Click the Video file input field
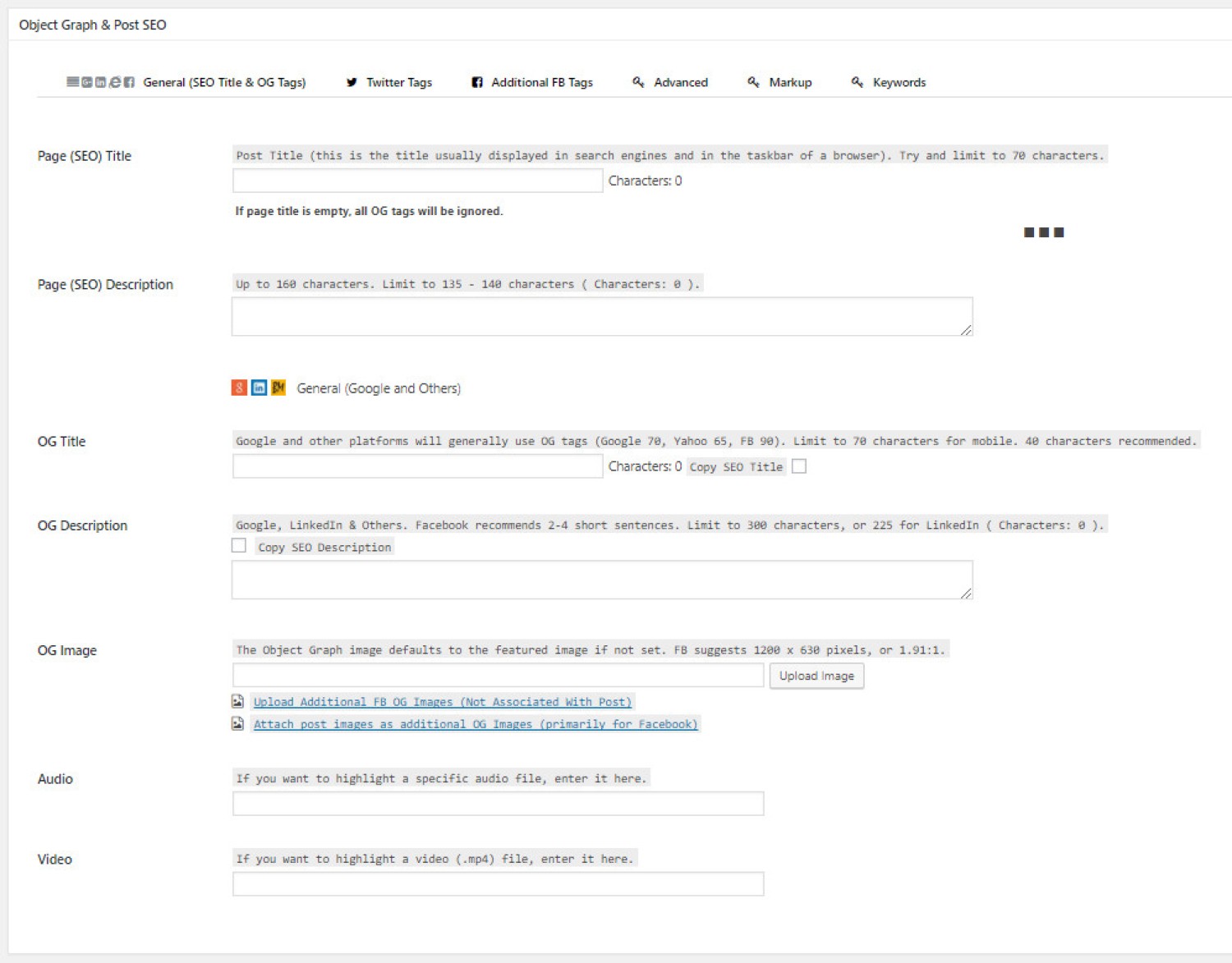Viewport: 1232px width, 963px height. pyautogui.click(x=499, y=884)
